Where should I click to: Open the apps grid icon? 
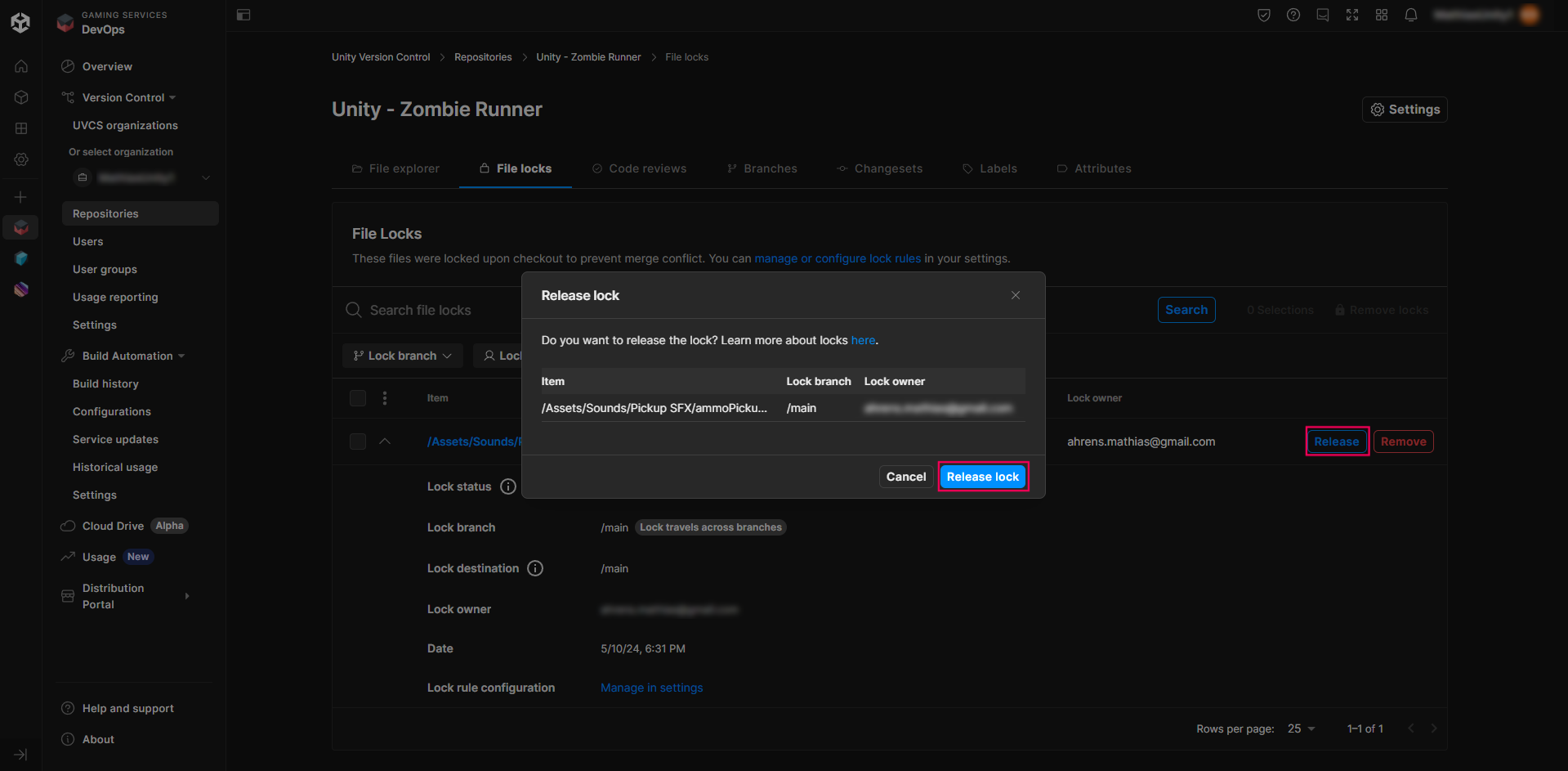[x=1381, y=15]
